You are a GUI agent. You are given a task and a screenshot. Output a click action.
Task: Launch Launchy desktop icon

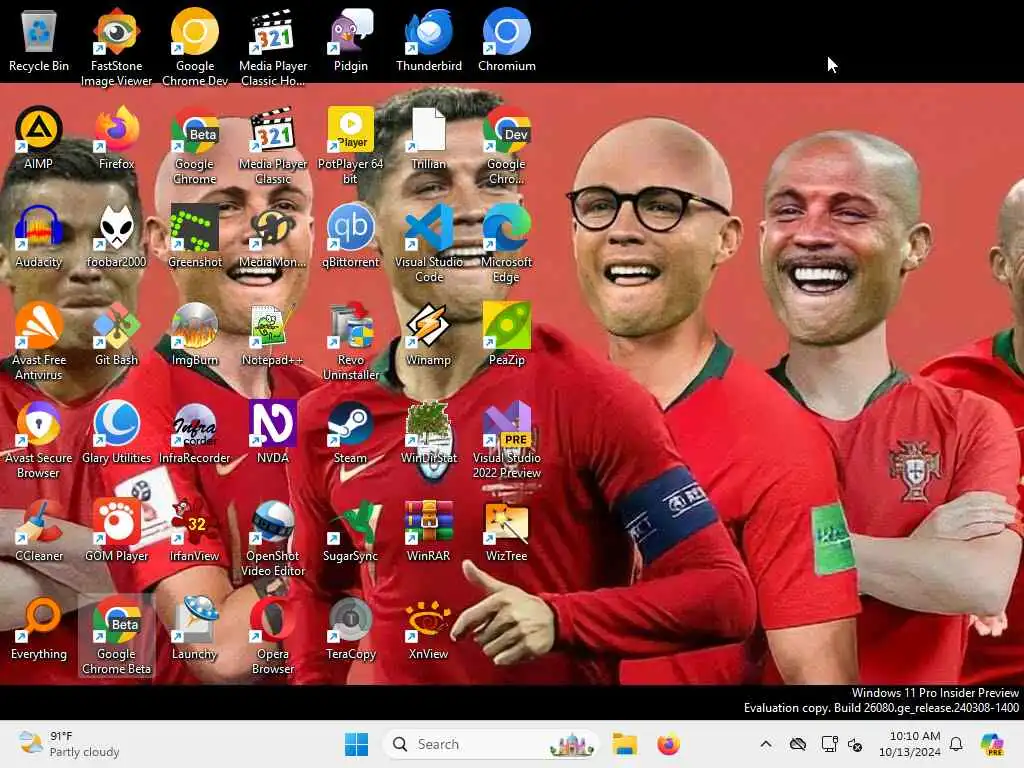pos(195,628)
